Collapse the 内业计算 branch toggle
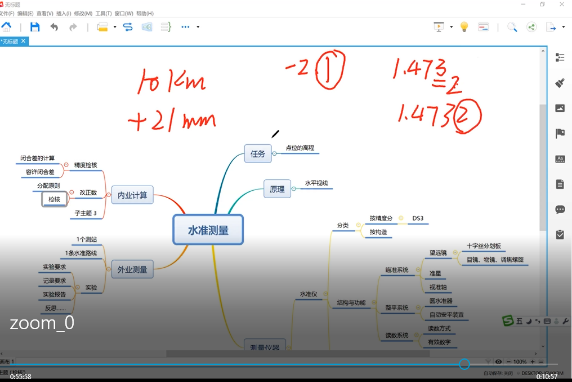 coord(108,195)
